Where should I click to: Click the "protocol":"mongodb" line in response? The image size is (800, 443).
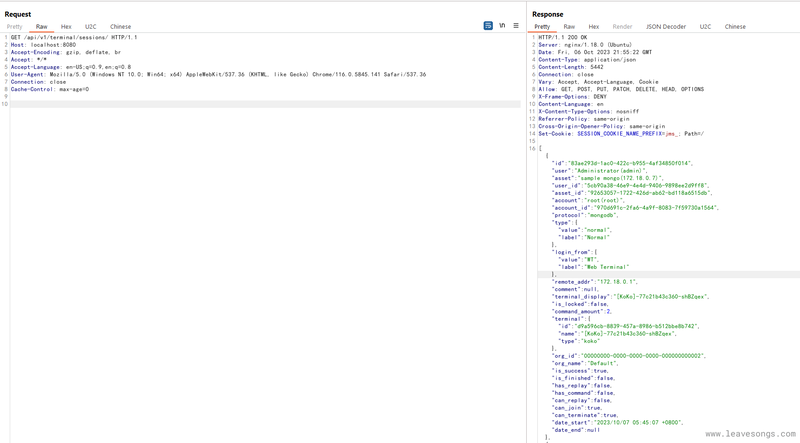pos(586,215)
